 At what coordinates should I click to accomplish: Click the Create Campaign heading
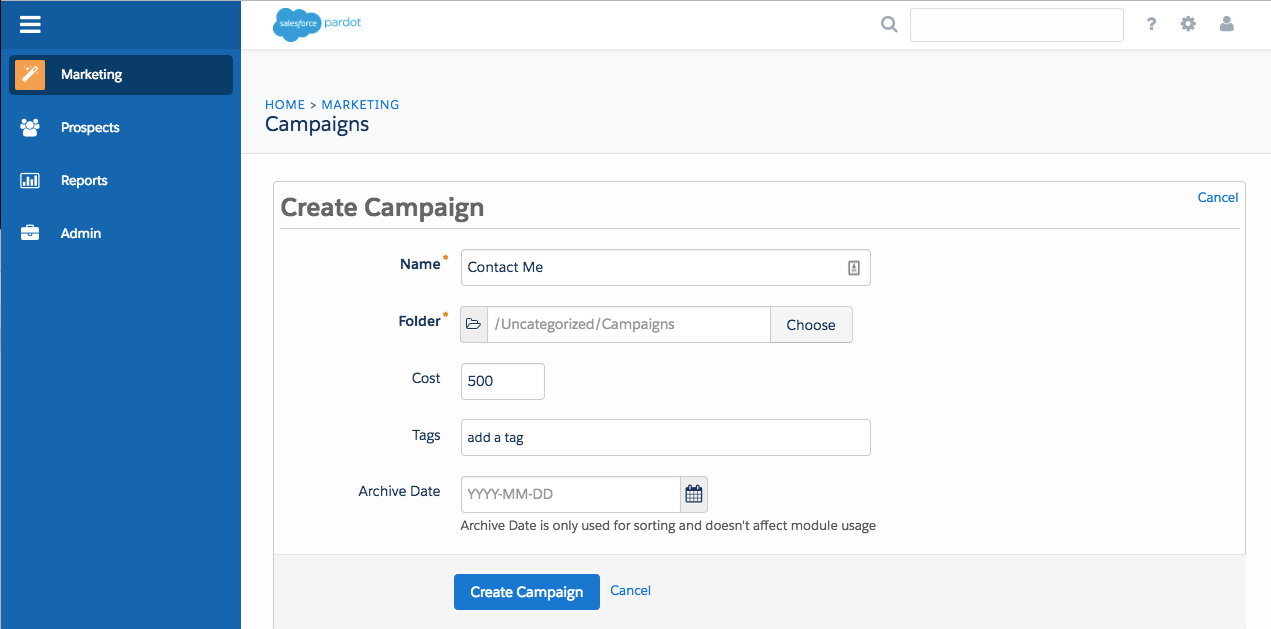(x=382, y=208)
